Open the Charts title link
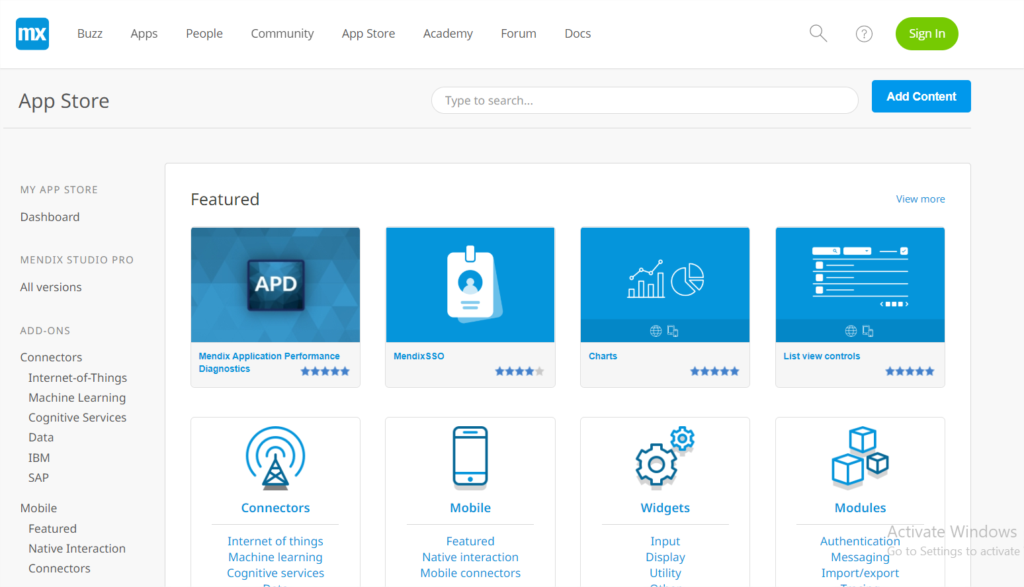The height and width of the screenshot is (587, 1024). (x=602, y=356)
